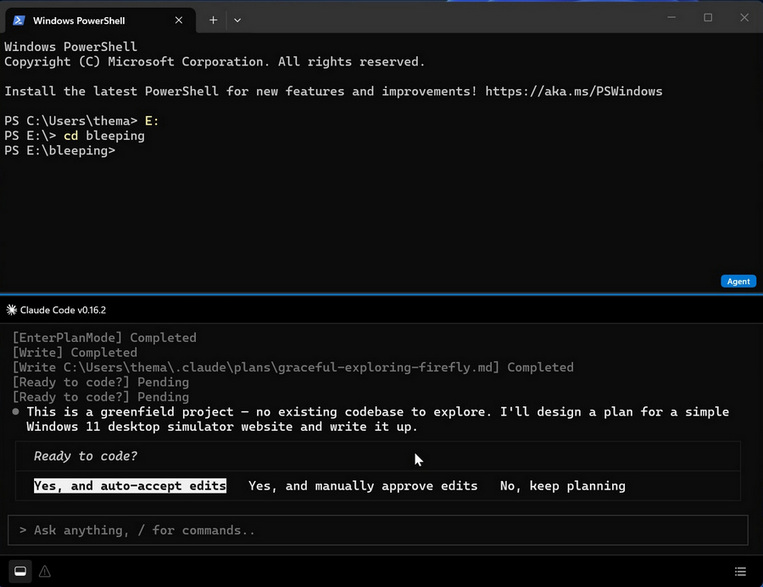Focus the Ask anything input field
The image size is (763, 587).
coord(378,530)
